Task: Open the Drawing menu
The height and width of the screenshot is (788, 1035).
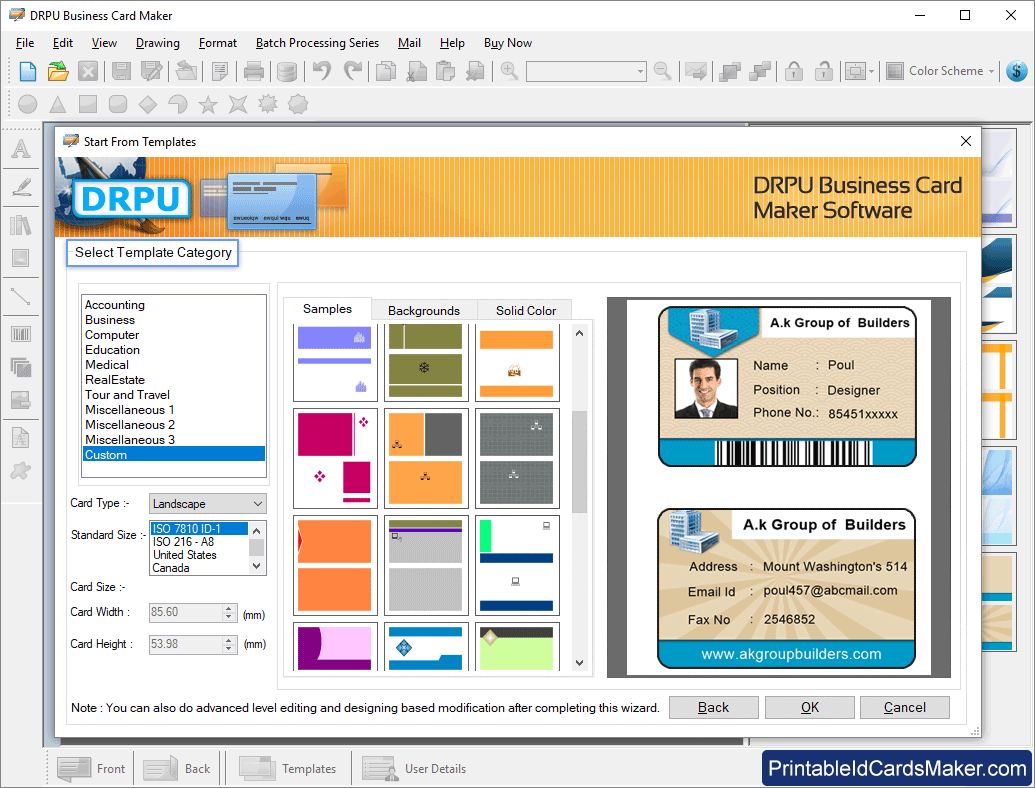Action: (x=158, y=43)
